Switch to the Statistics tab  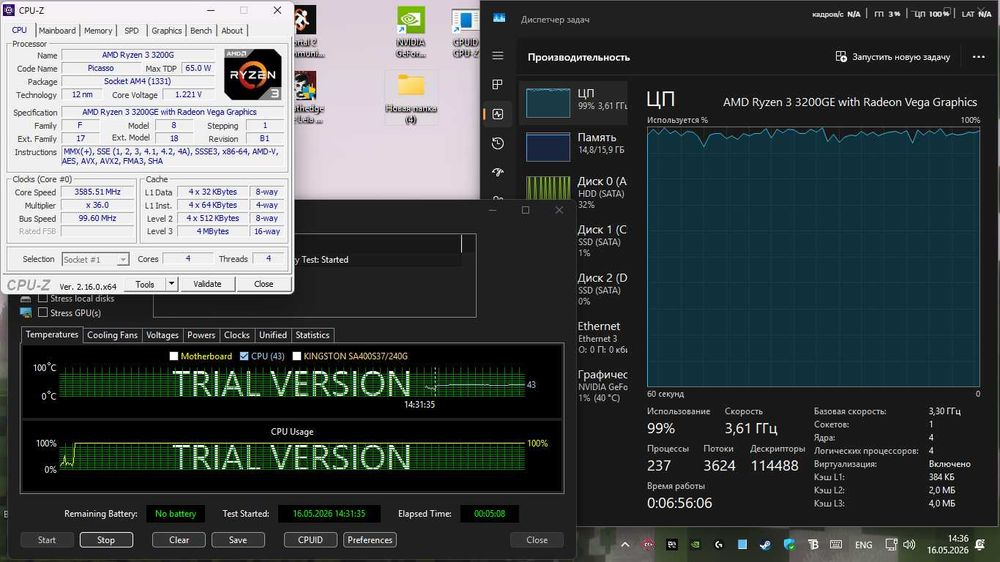click(312, 335)
